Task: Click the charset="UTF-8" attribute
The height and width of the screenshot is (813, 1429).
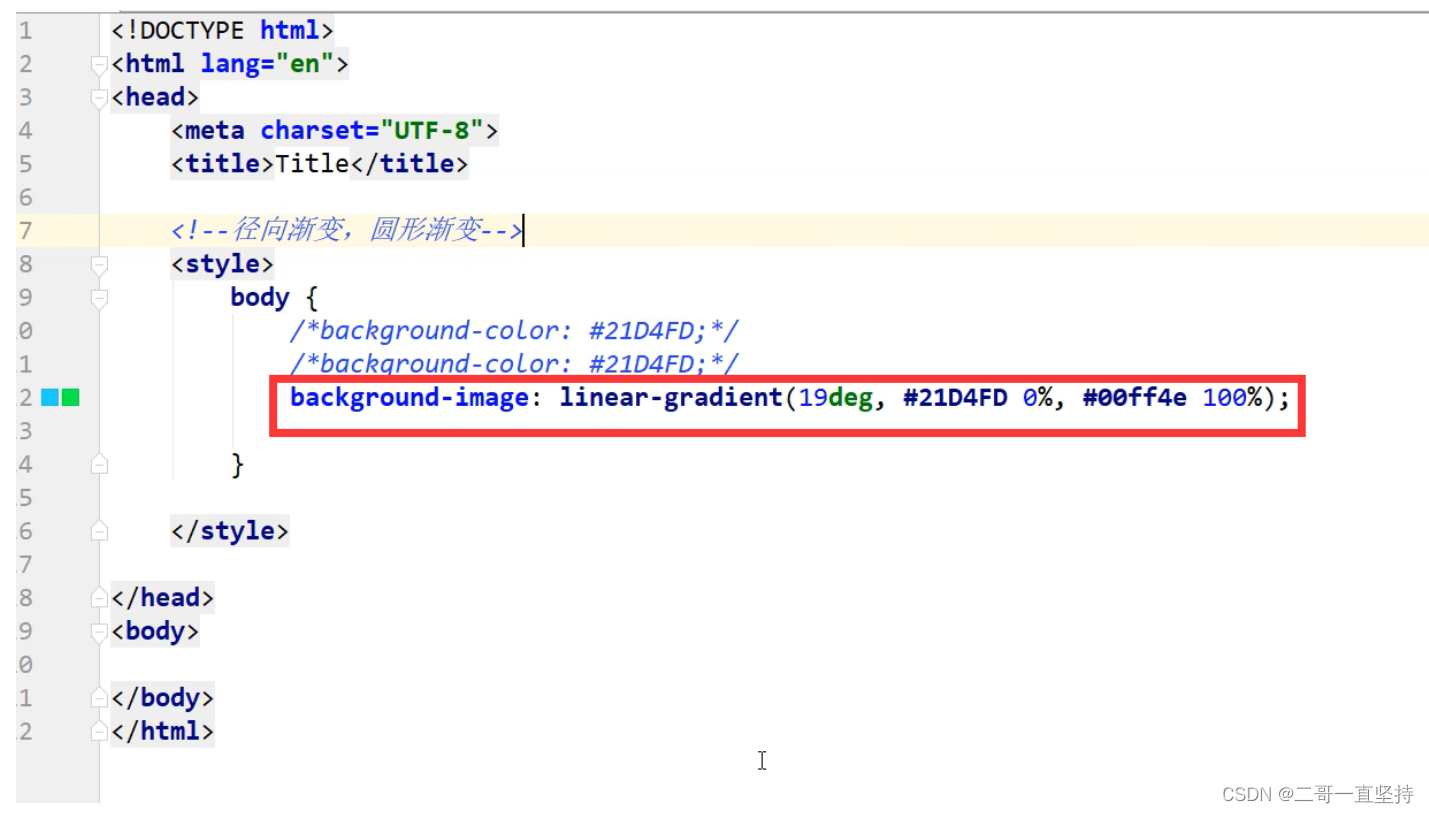Action: click(372, 130)
